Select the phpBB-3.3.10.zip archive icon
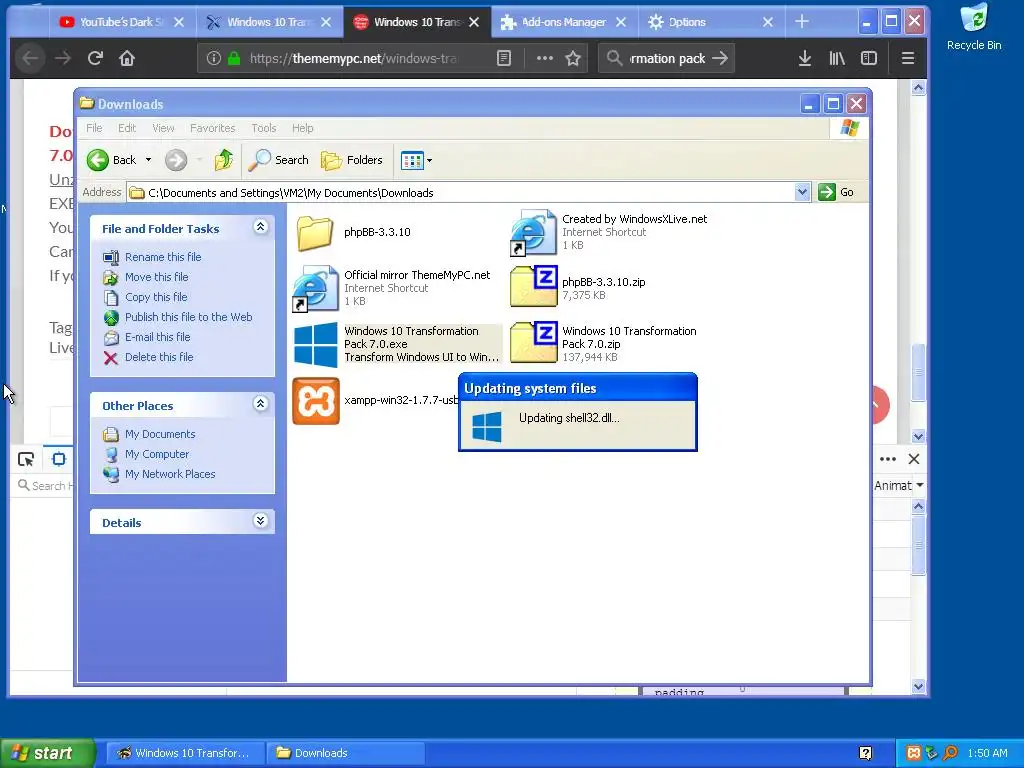 [x=534, y=286]
